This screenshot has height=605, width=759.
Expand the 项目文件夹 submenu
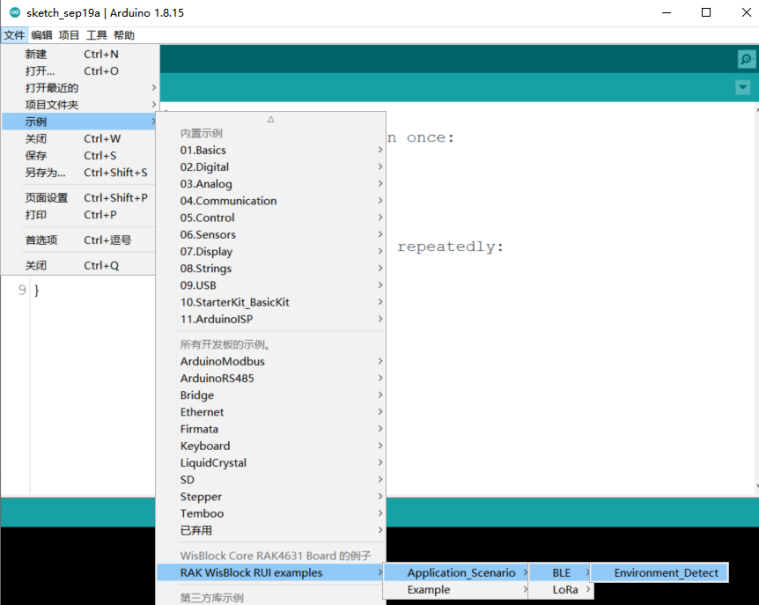tap(80, 105)
